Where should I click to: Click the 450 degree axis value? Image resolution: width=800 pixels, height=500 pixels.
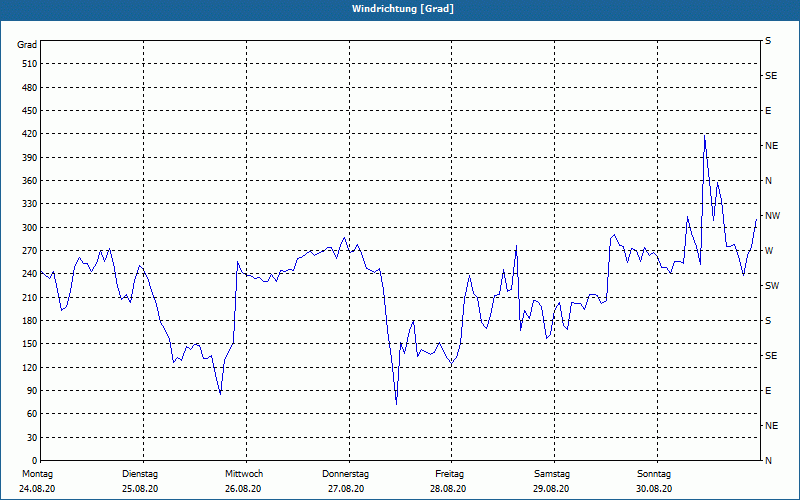pyautogui.click(x=30, y=111)
